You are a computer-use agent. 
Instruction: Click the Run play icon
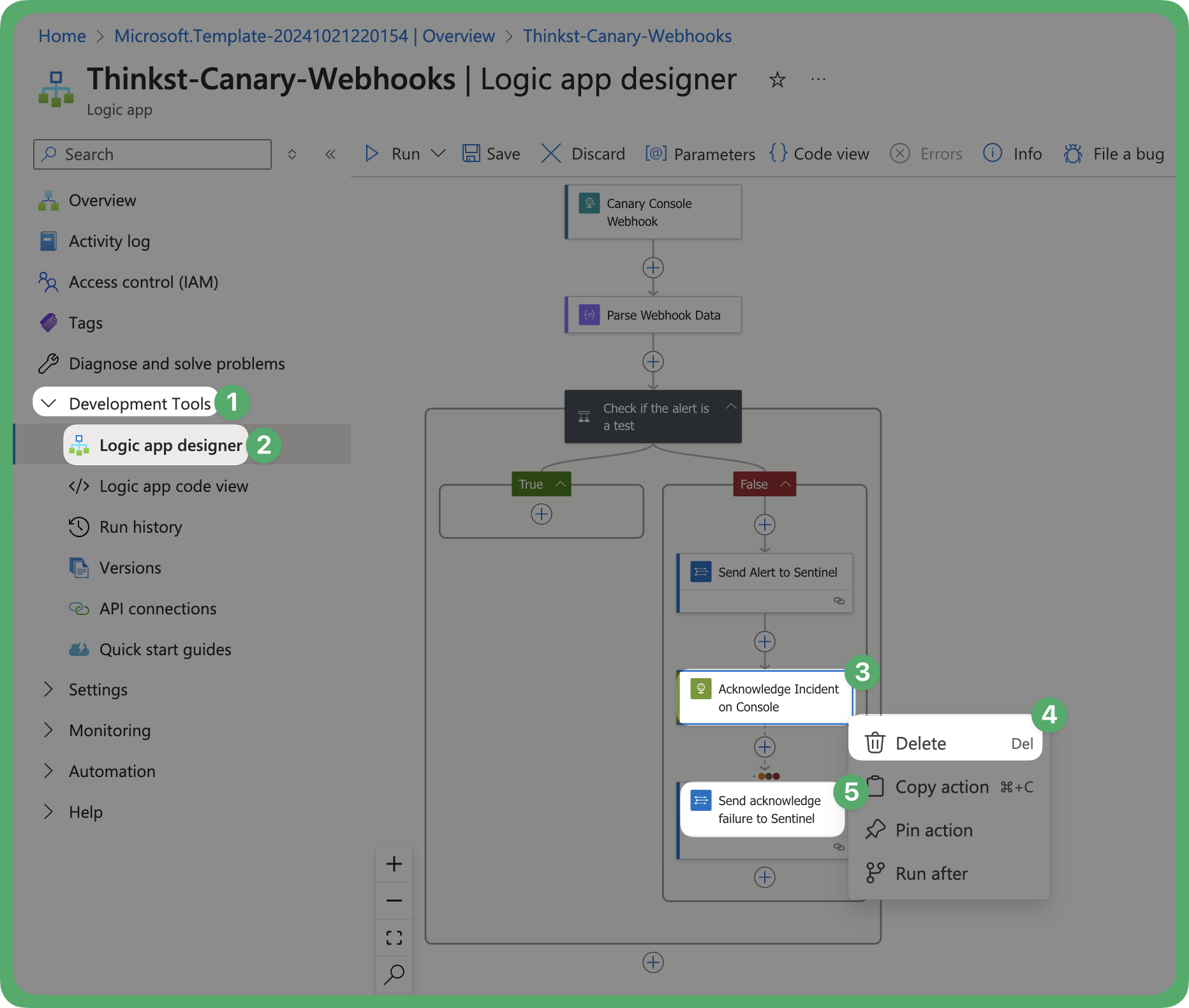[x=372, y=154]
